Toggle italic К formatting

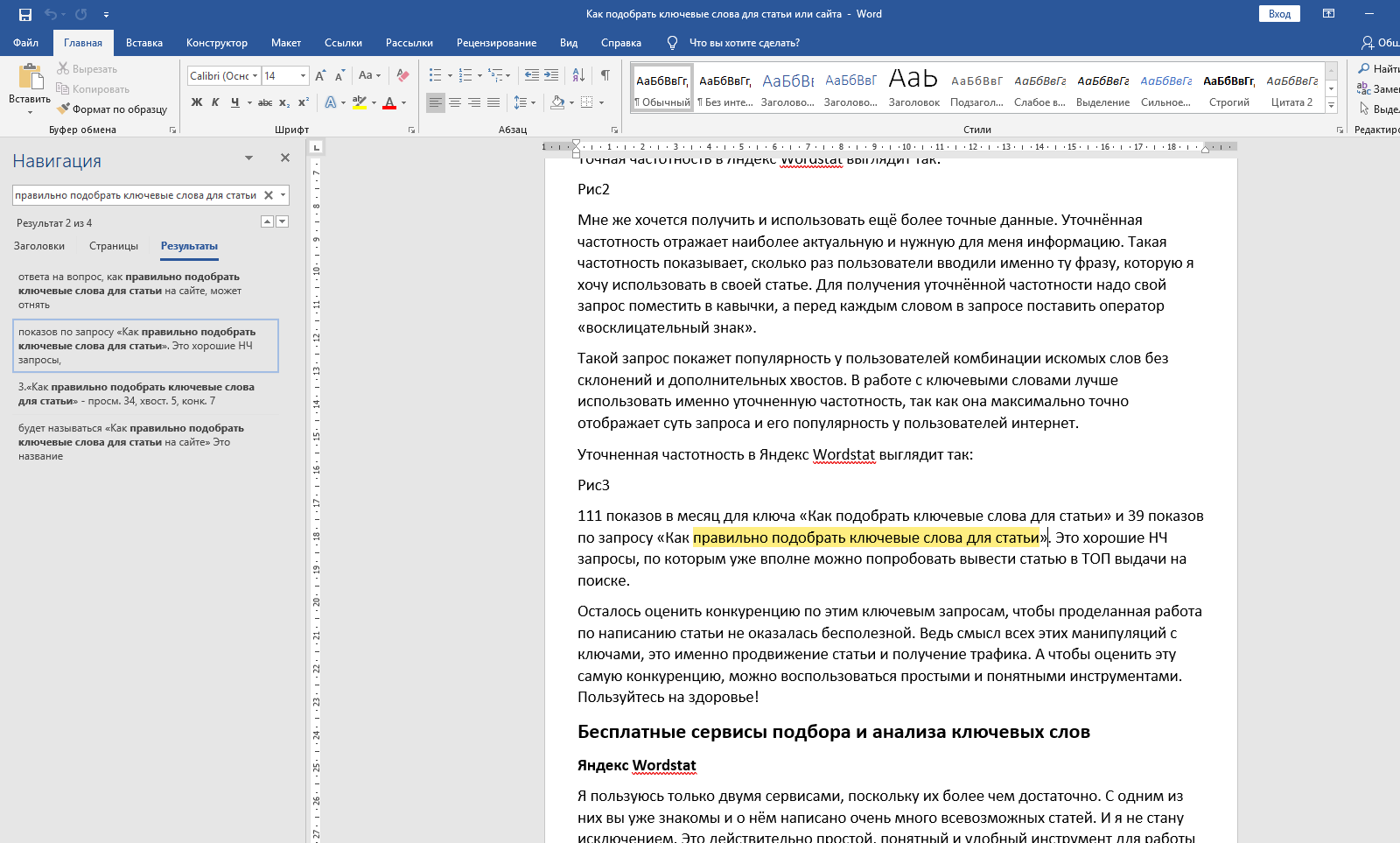click(x=215, y=102)
